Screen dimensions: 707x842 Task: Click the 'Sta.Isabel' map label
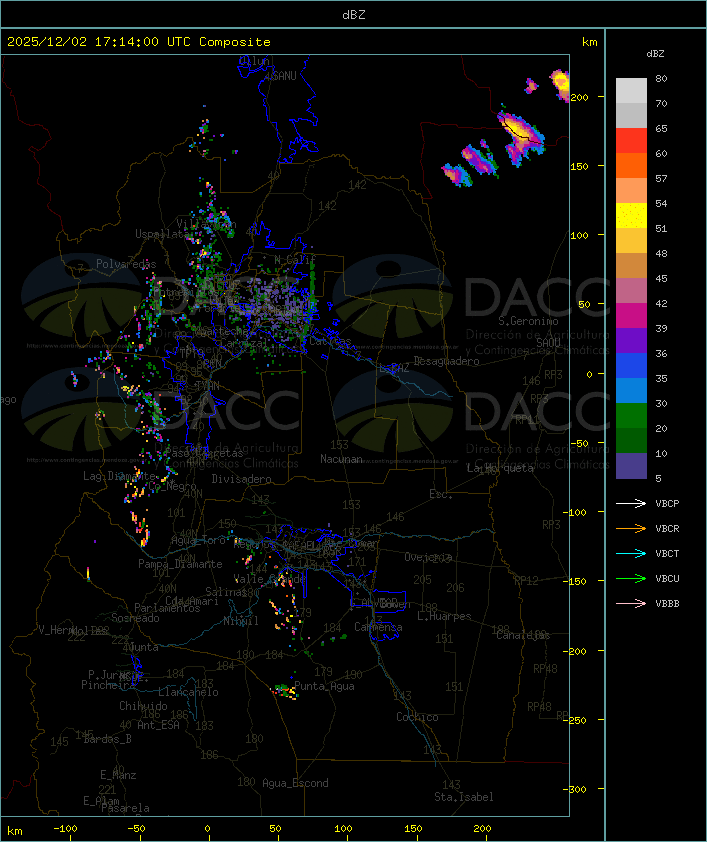pyautogui.click(x=464, y=797)
